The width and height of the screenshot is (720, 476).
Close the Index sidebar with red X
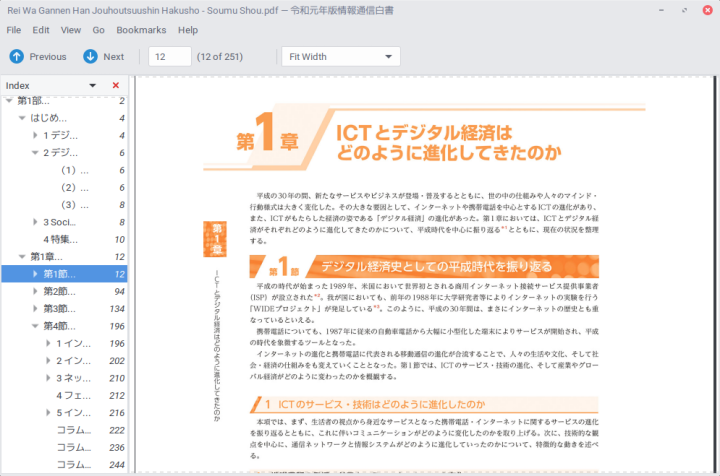[116, 86]
